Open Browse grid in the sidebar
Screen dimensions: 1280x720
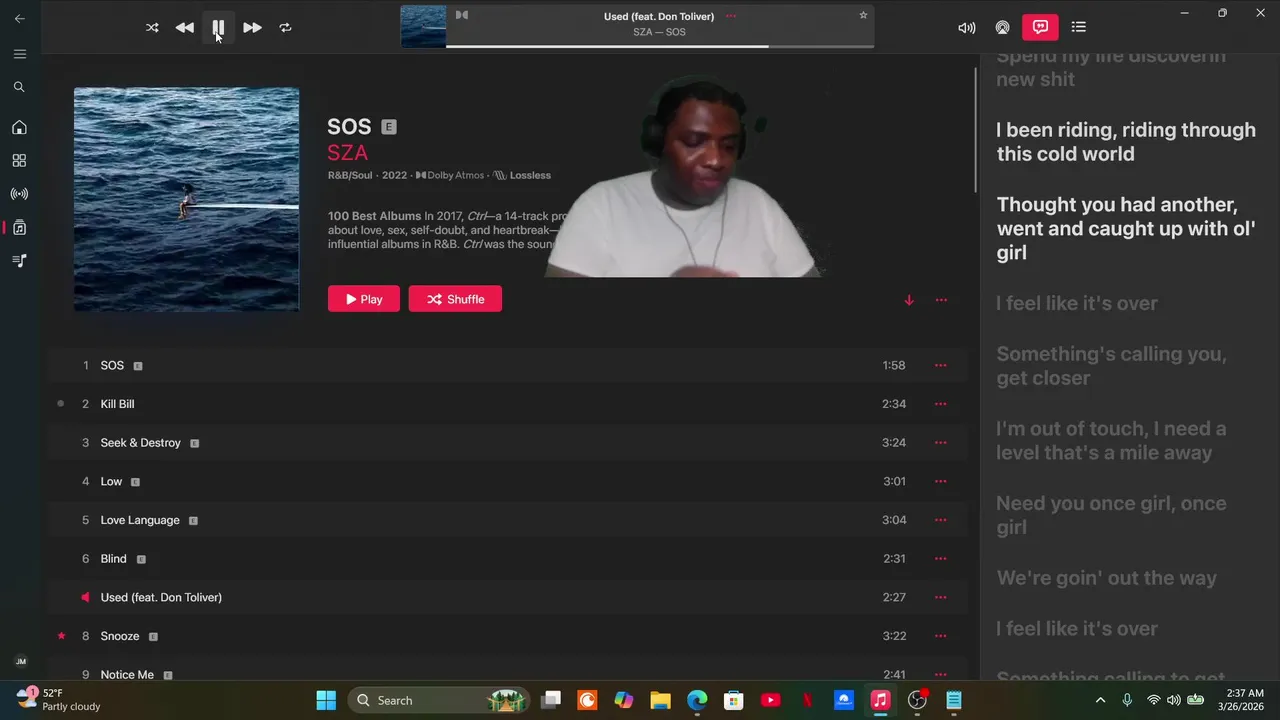click(x=19, y=161)
